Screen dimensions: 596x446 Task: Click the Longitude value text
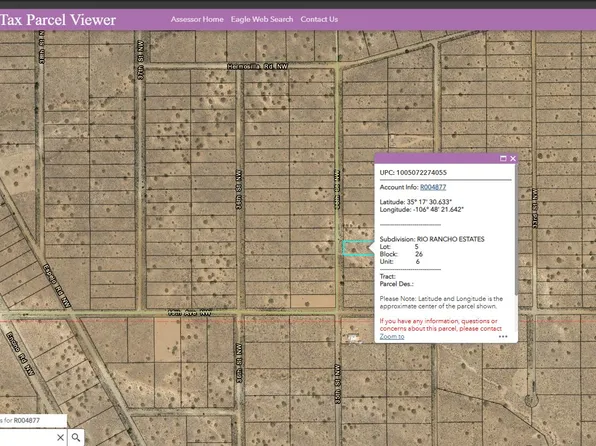(438, 210)
